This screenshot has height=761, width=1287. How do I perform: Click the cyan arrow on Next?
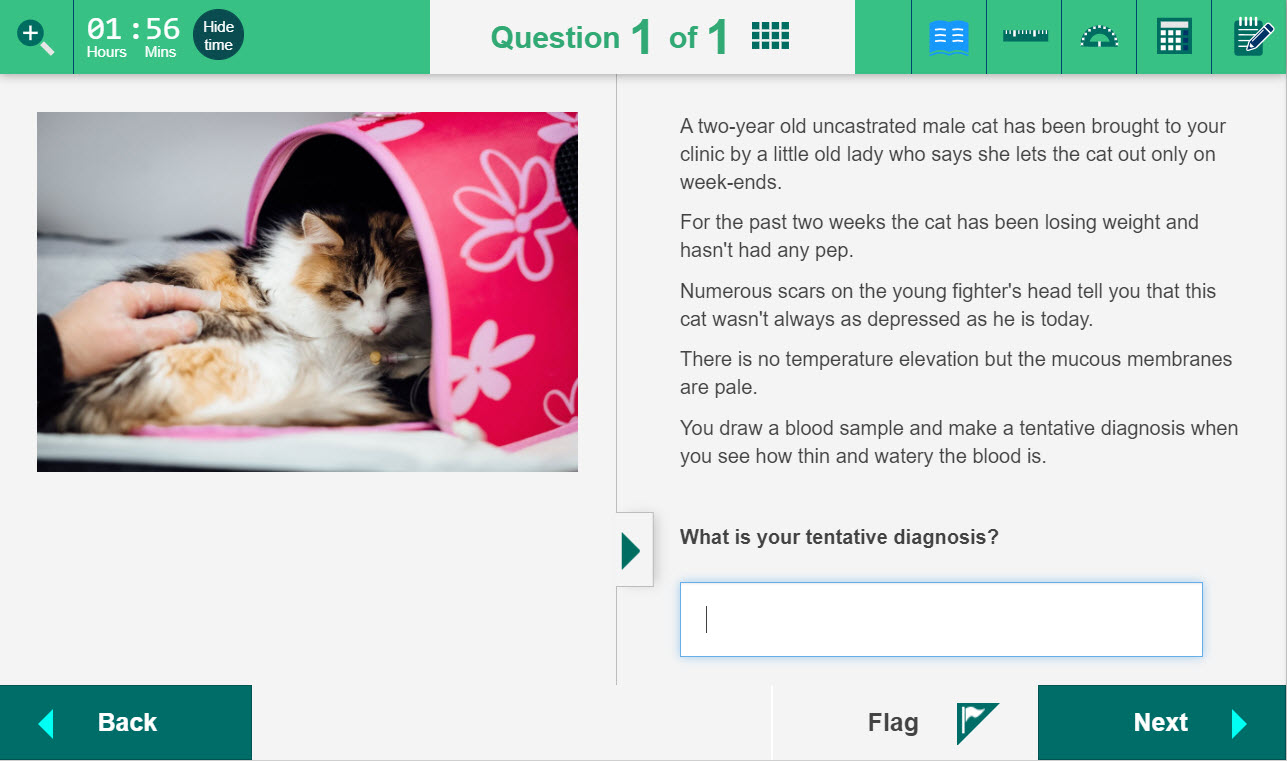coord(1239,723)
